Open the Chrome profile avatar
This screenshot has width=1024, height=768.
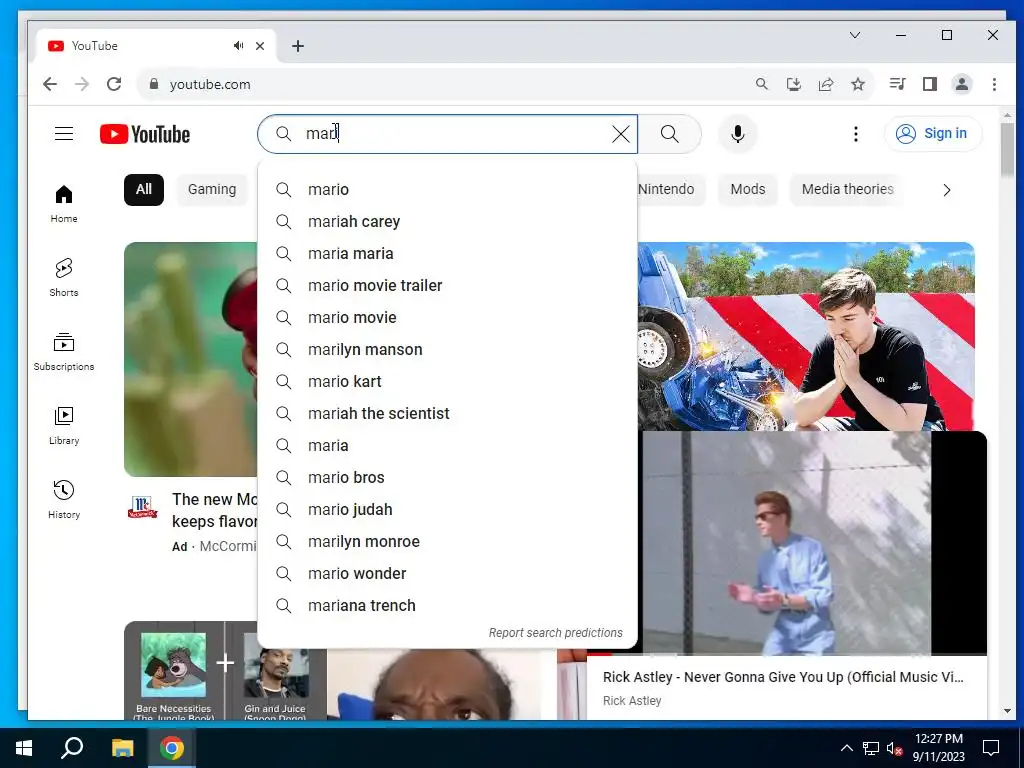[x=962, y=84]
